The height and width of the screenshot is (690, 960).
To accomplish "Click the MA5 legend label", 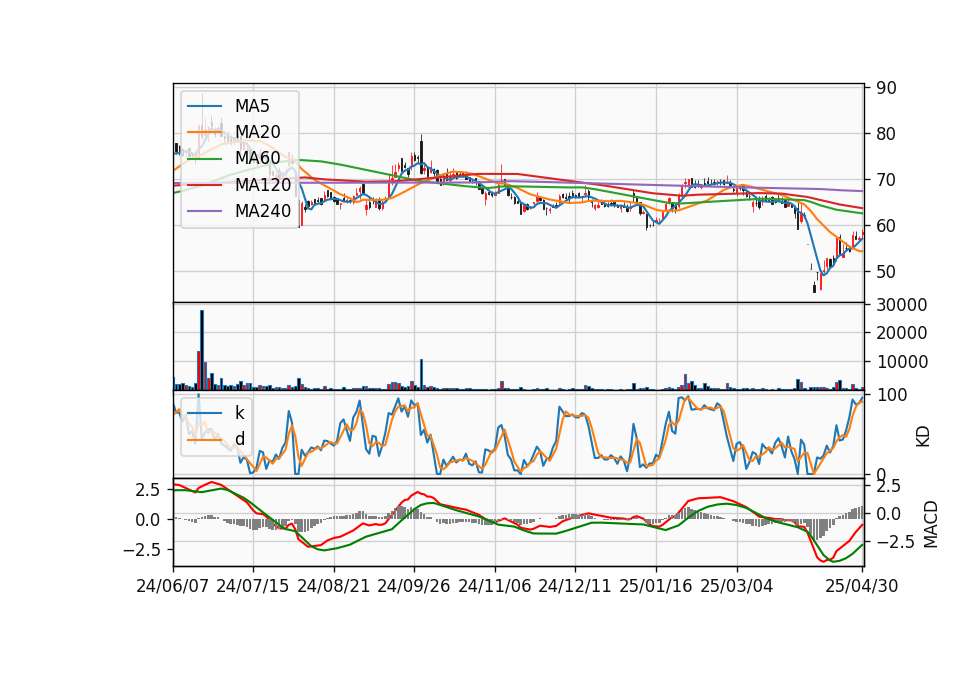I will coord(252,106).
